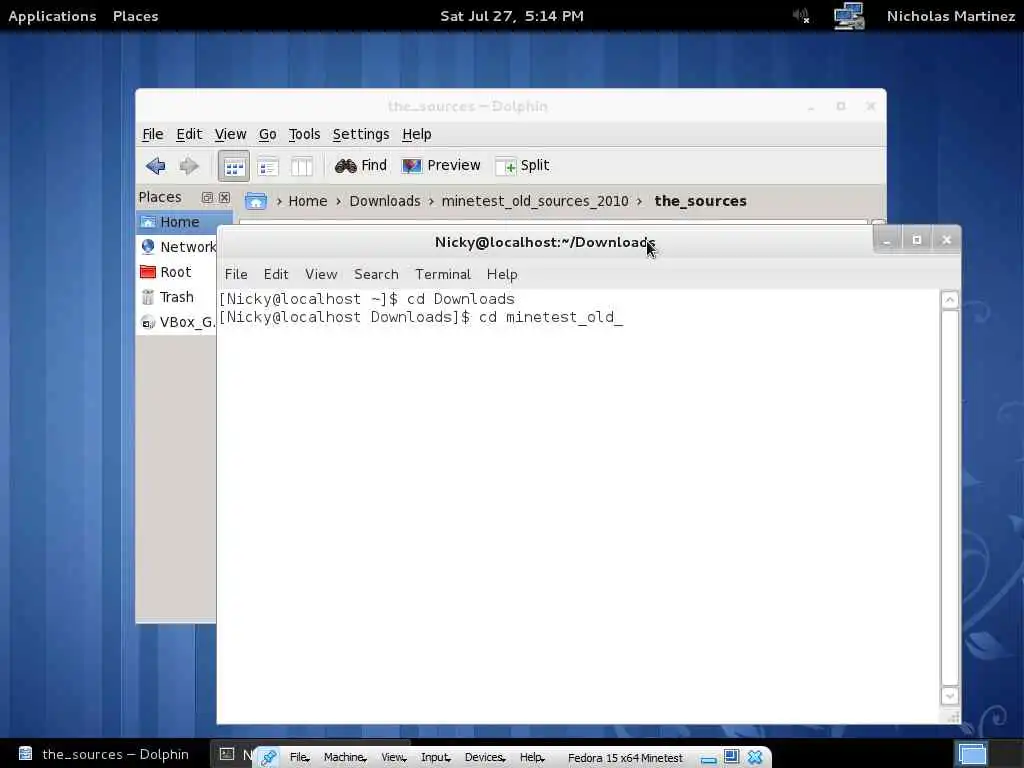Open VirtualBox Machine menu
1024x768 pixels.
point(345,758)
